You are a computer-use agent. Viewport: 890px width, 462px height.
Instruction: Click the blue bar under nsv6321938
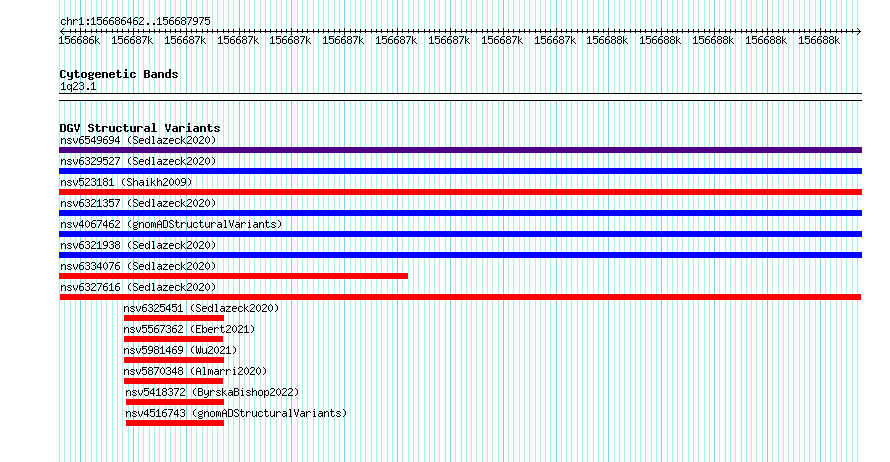(460, 255)
